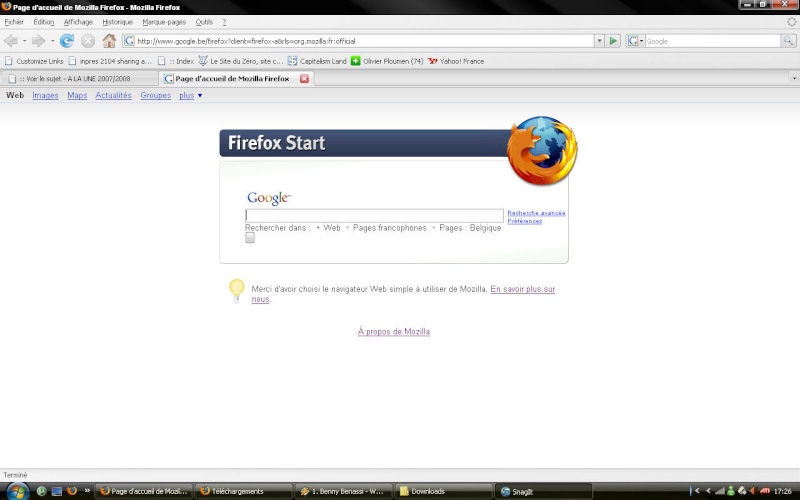Open 'À propos de Mozilla' link
Screen dimensions: 800x500
click(393, 332)
